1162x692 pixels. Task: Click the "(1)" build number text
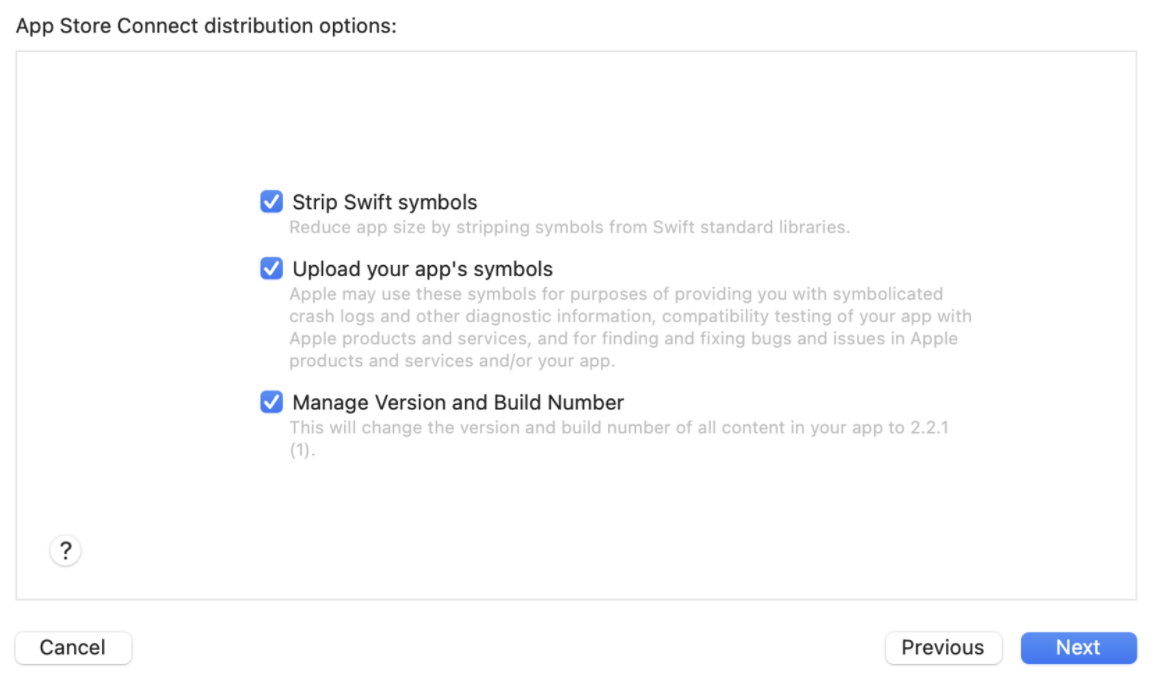tap(302, 450)
